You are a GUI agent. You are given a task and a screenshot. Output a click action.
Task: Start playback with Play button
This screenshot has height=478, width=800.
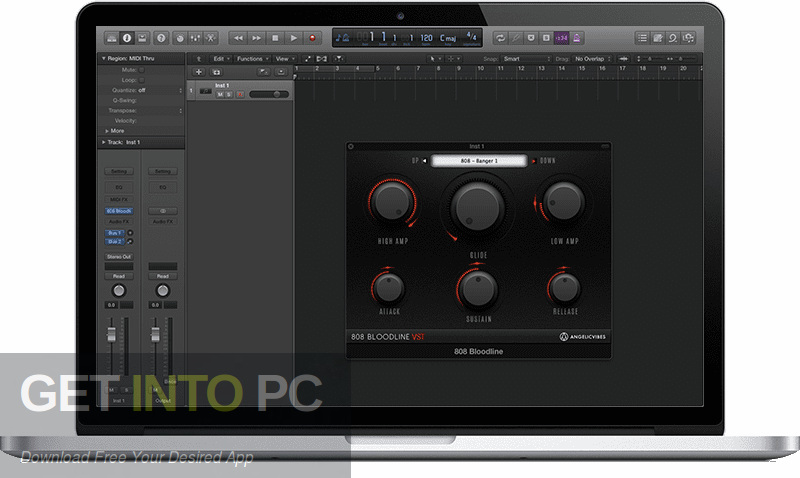pyautogui.click(x=294, y=38)
